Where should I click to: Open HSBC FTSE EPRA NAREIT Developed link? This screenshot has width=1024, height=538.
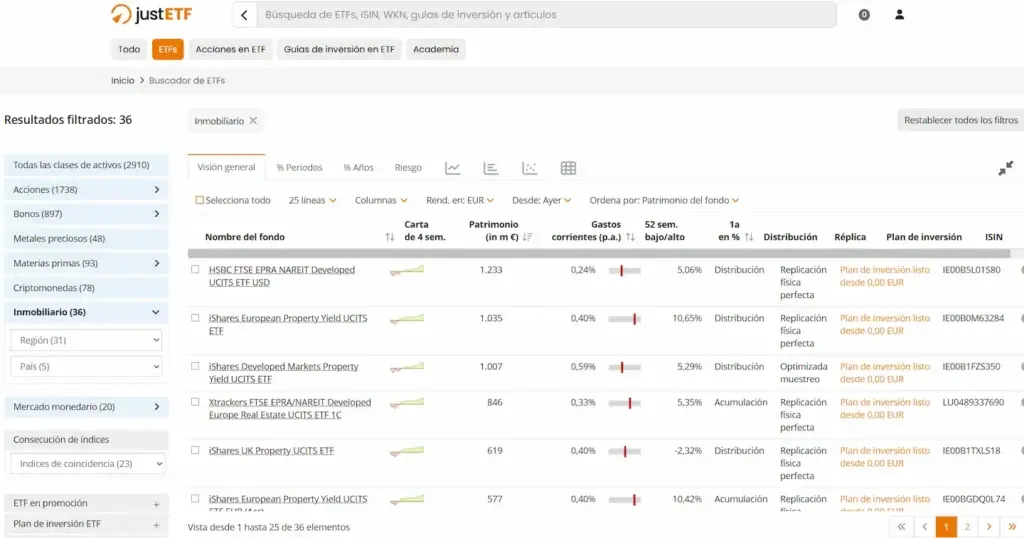[281, 276]
